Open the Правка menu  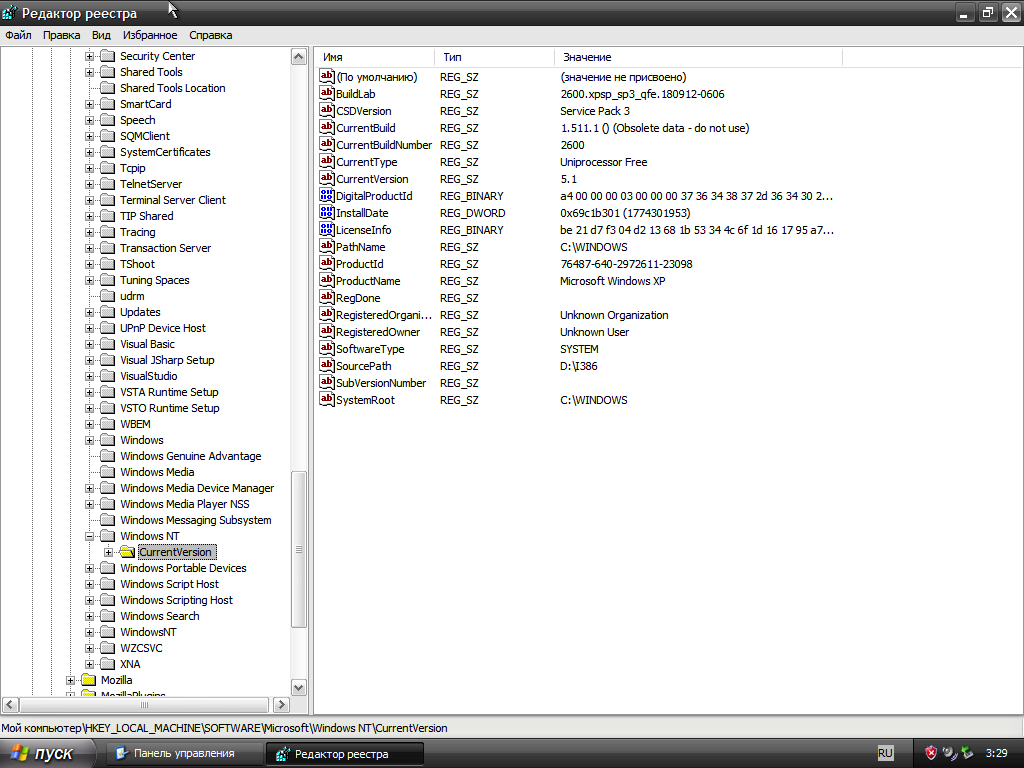pos(61,35)
